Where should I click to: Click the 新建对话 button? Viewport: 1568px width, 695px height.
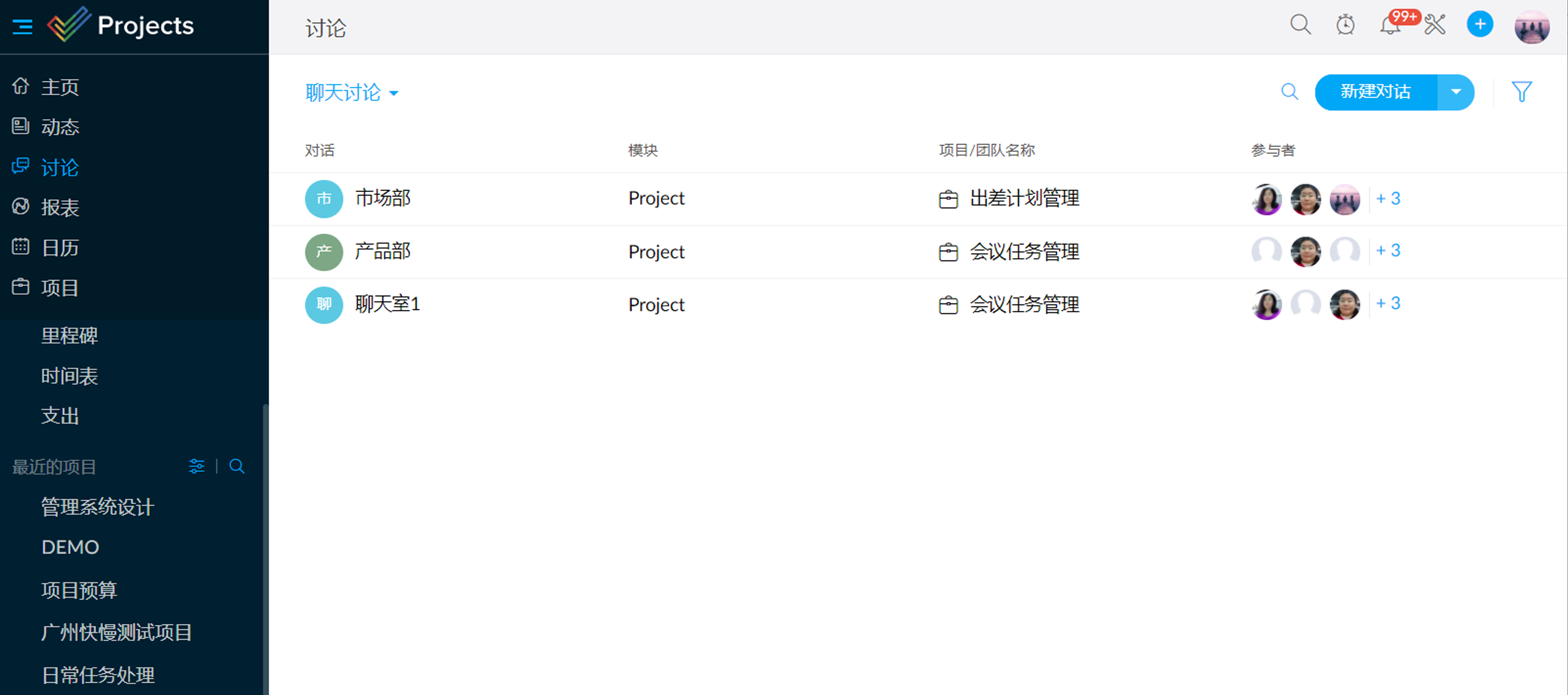1375,92
